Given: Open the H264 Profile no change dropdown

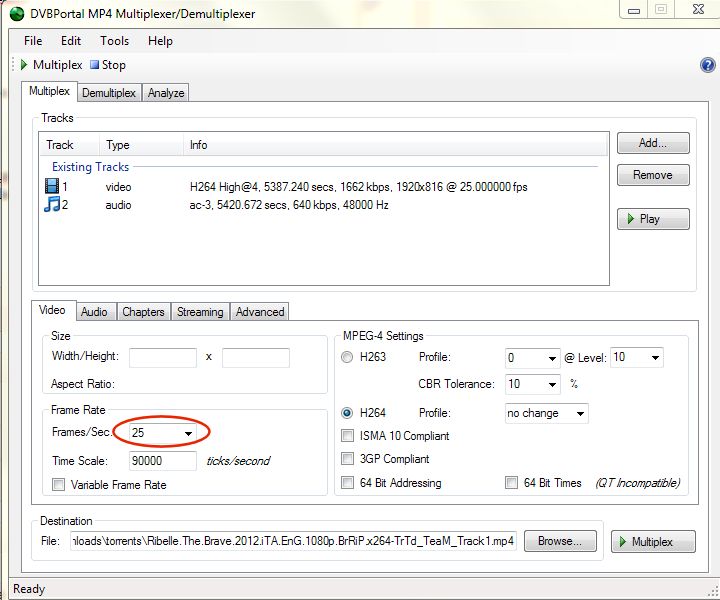Looking at the screenshot, I should (546, 413).
